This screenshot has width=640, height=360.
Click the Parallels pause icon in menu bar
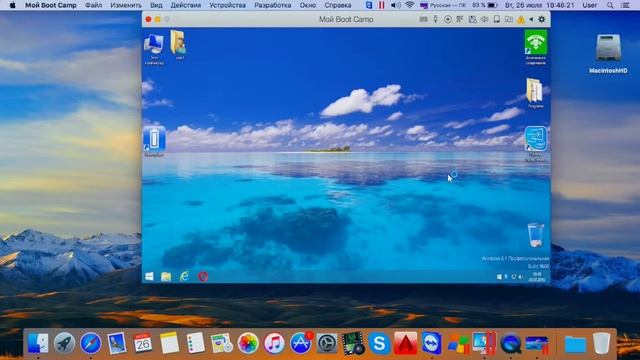(x=381, y=5)
